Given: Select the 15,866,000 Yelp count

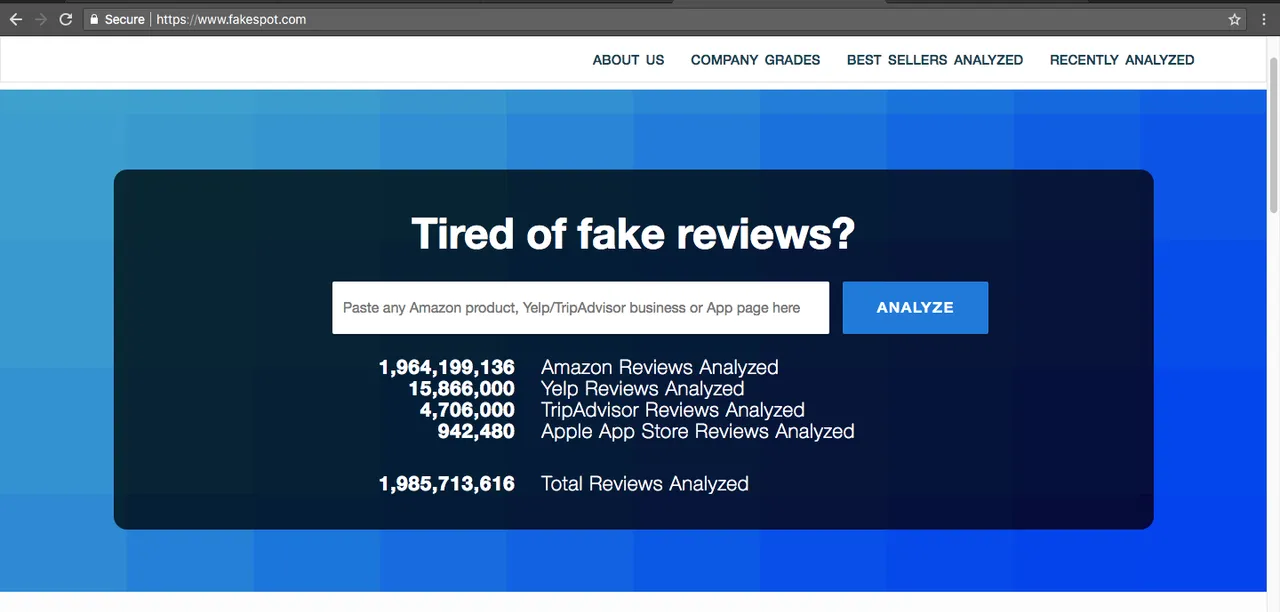Looking at the screenshot, I should tap(461, 389).
